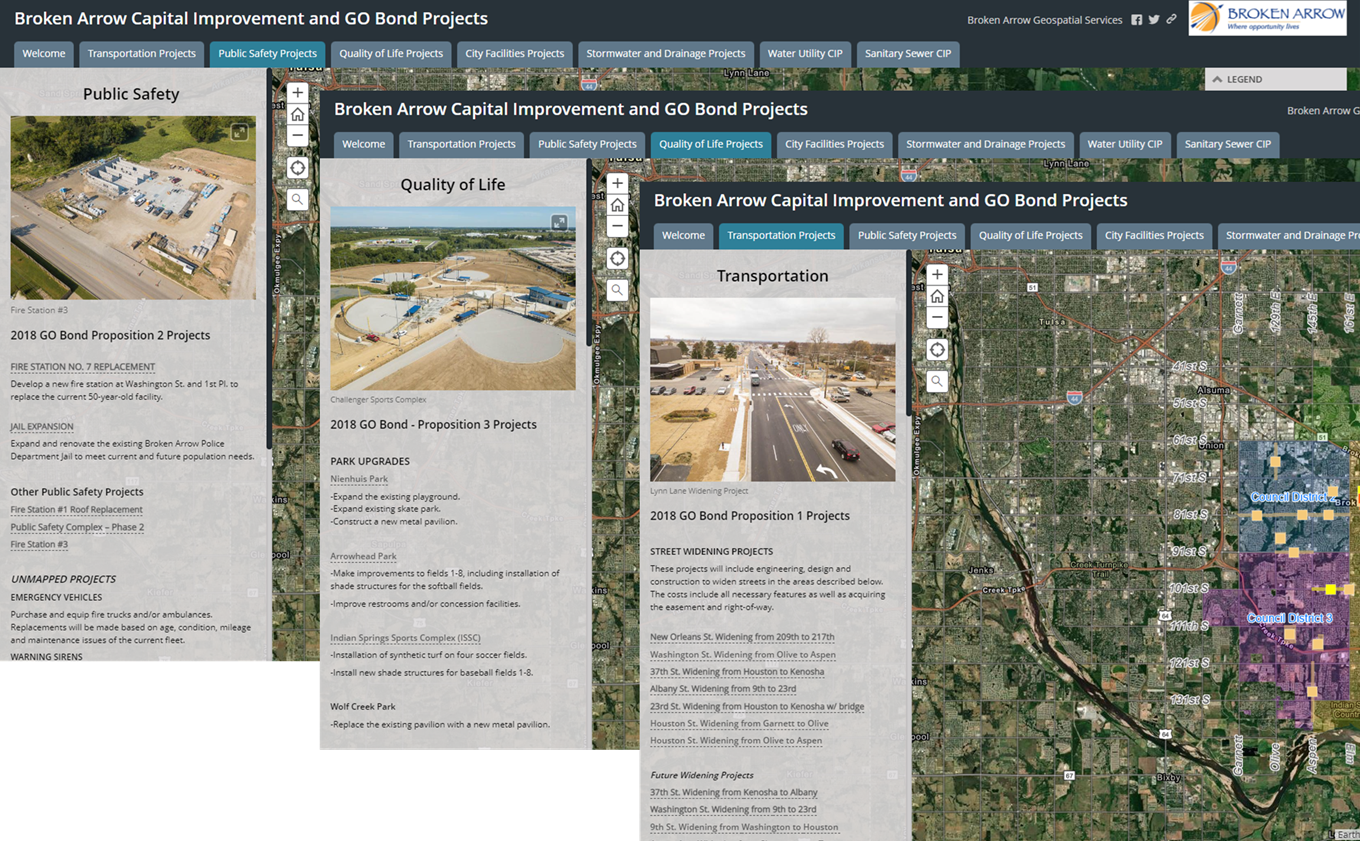Select City Facilities Projects tab in Public Safety window
This screenshot has width=1360, height=841.
coord(514,54)
